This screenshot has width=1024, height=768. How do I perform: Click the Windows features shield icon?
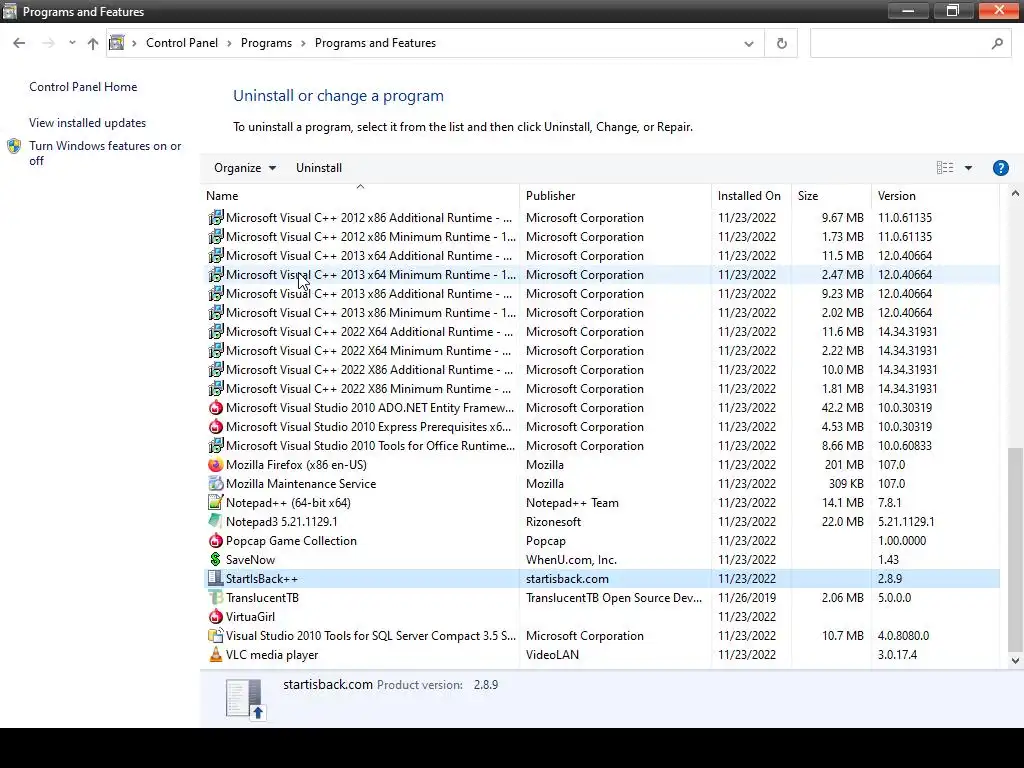[x=14, y=146]
